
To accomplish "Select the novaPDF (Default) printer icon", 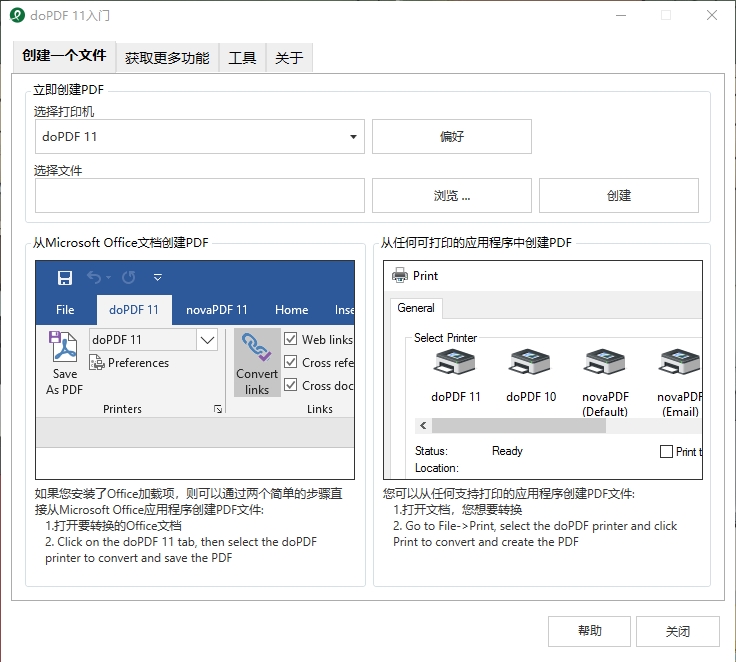I will 604,365.
